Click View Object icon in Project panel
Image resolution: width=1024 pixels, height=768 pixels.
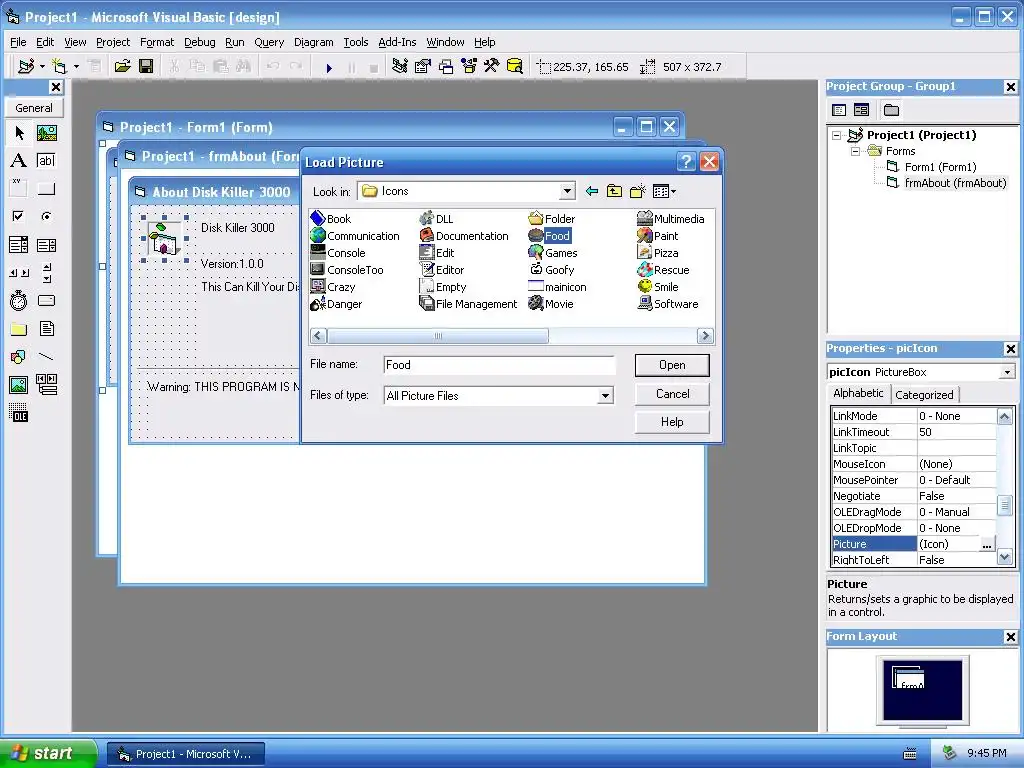click(861, 110)
